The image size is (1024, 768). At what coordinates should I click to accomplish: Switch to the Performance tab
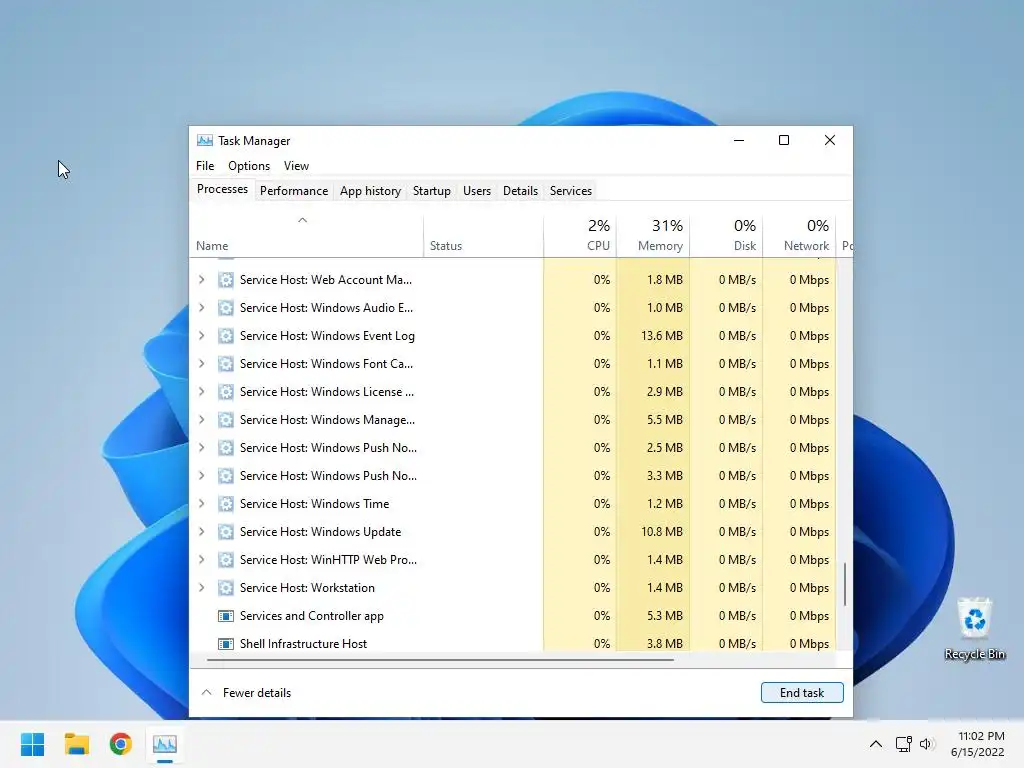tap(294, 191)
